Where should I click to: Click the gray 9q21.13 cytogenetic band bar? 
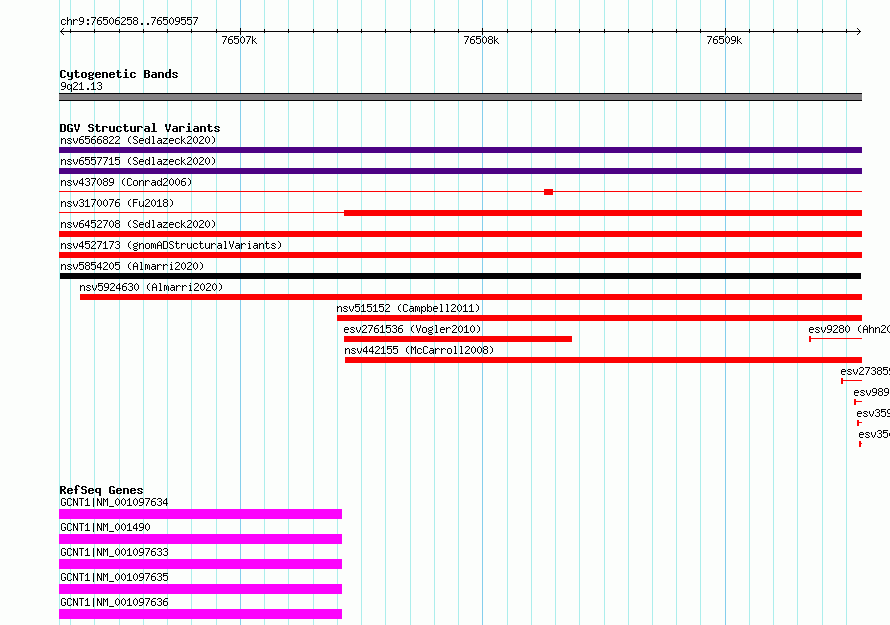pos(460,97)
